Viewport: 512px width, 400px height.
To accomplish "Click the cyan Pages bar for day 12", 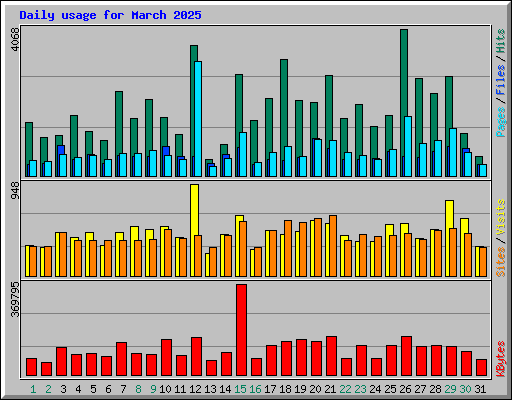I will point(198,119).
